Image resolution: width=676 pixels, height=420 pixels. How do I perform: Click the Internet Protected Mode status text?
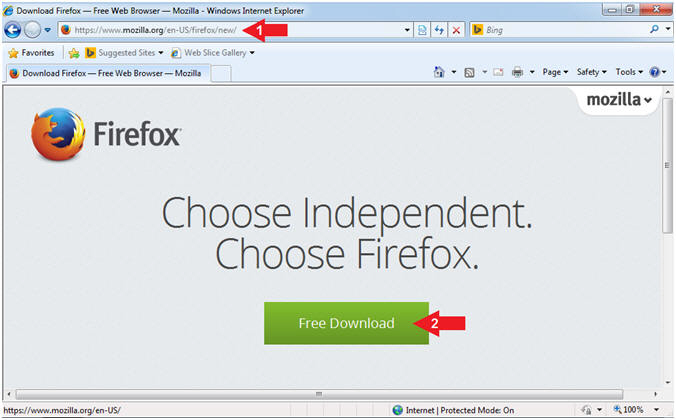coord(460,411)
